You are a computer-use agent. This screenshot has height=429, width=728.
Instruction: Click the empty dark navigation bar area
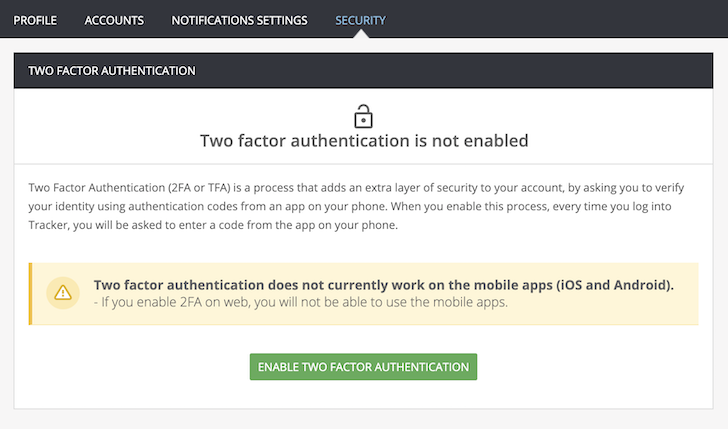[x=557, y=20]
